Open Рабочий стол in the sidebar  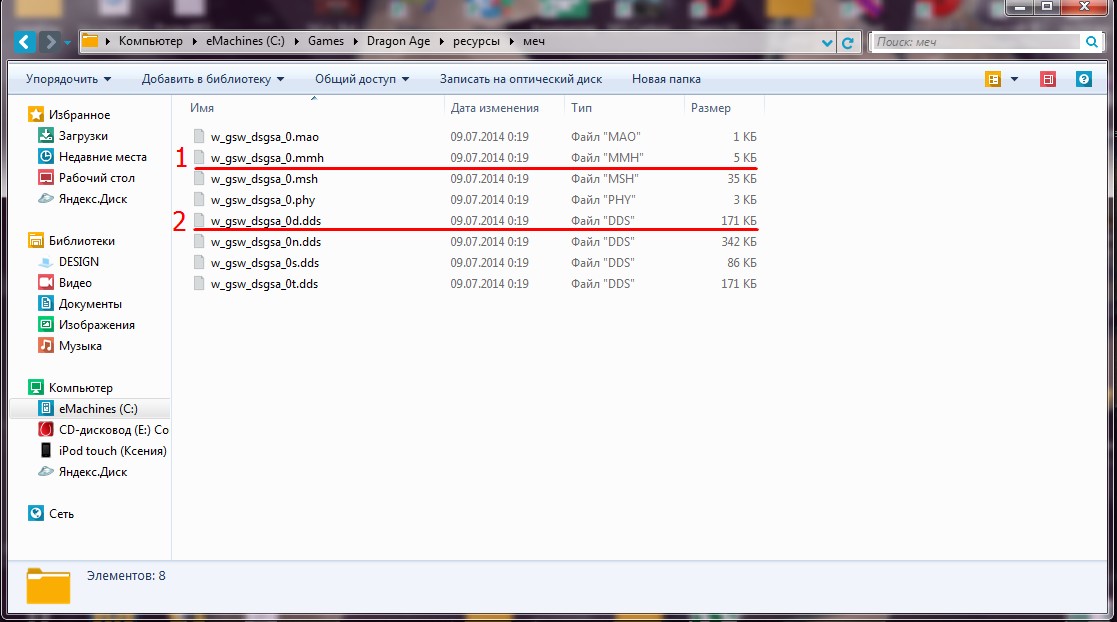tap(97, 178)
